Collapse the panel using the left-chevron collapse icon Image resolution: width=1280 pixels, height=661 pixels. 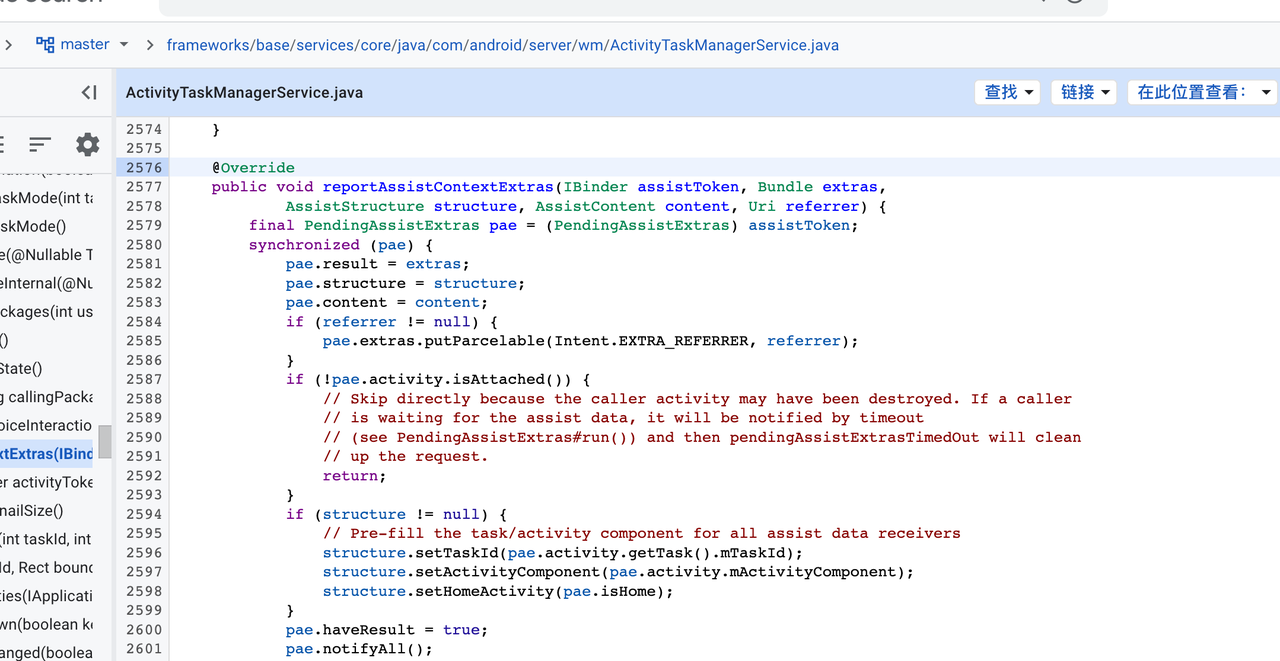pyautogui.click(x=88, y=92)
